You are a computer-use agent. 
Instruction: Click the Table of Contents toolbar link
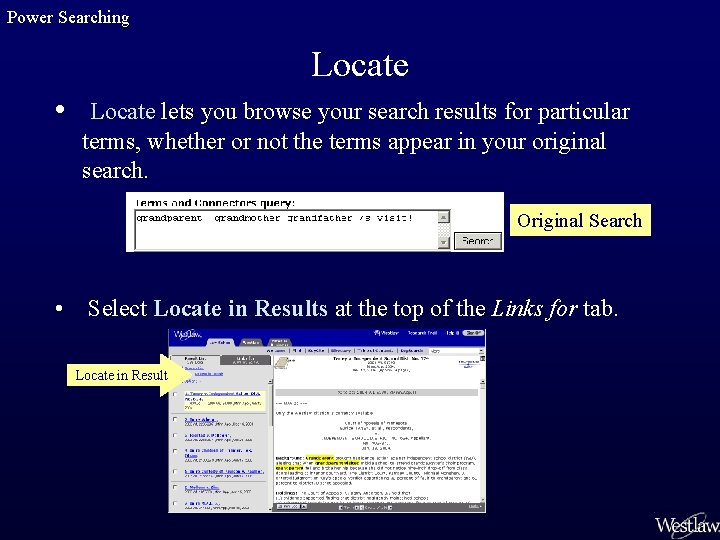[376, 350]
